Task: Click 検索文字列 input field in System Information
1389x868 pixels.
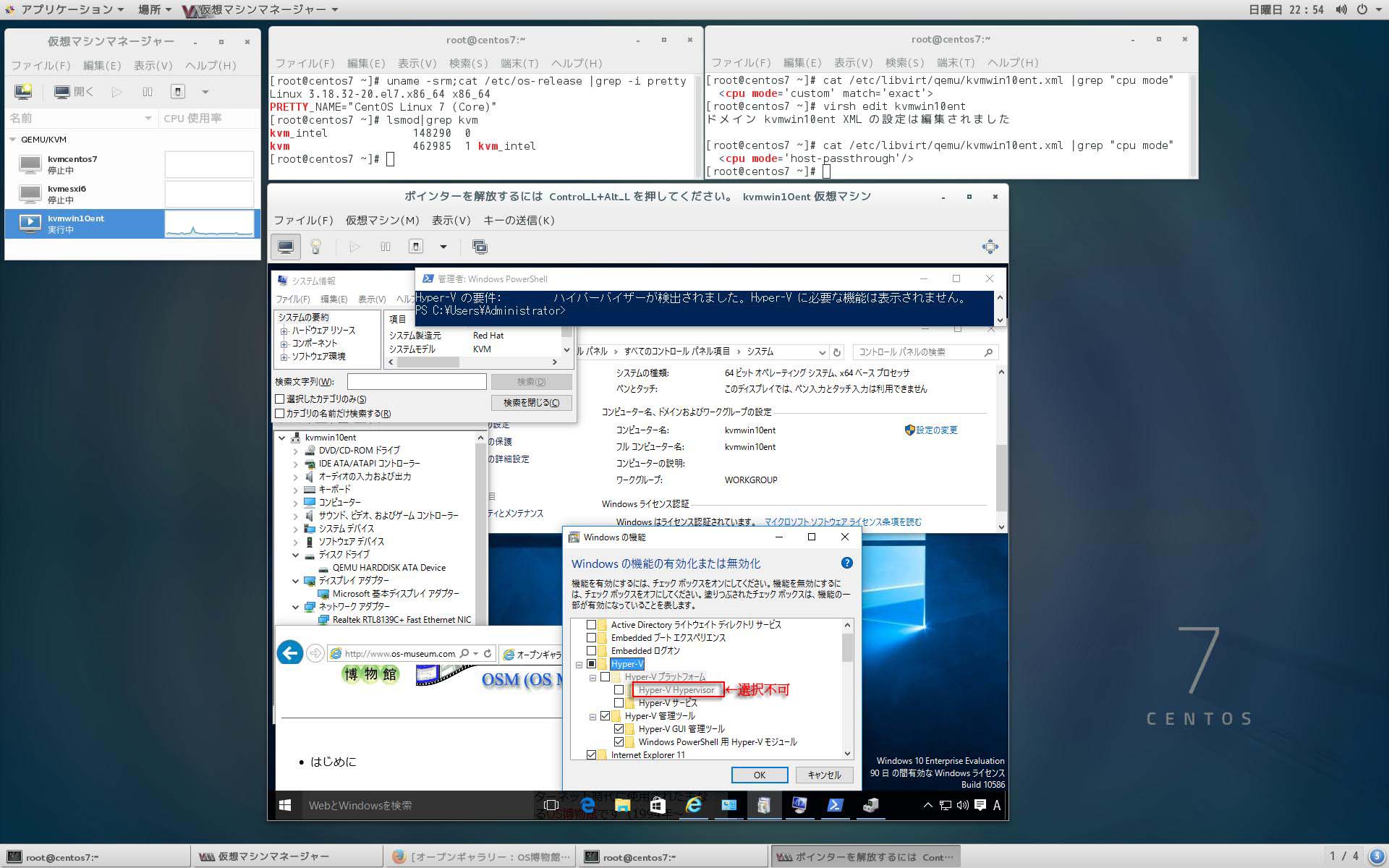Action: coord(417,381)
